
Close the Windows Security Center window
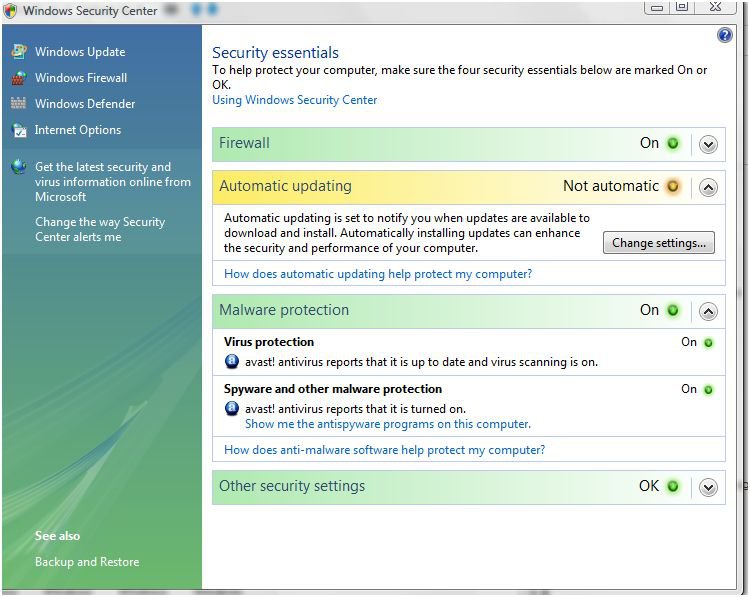715,7
